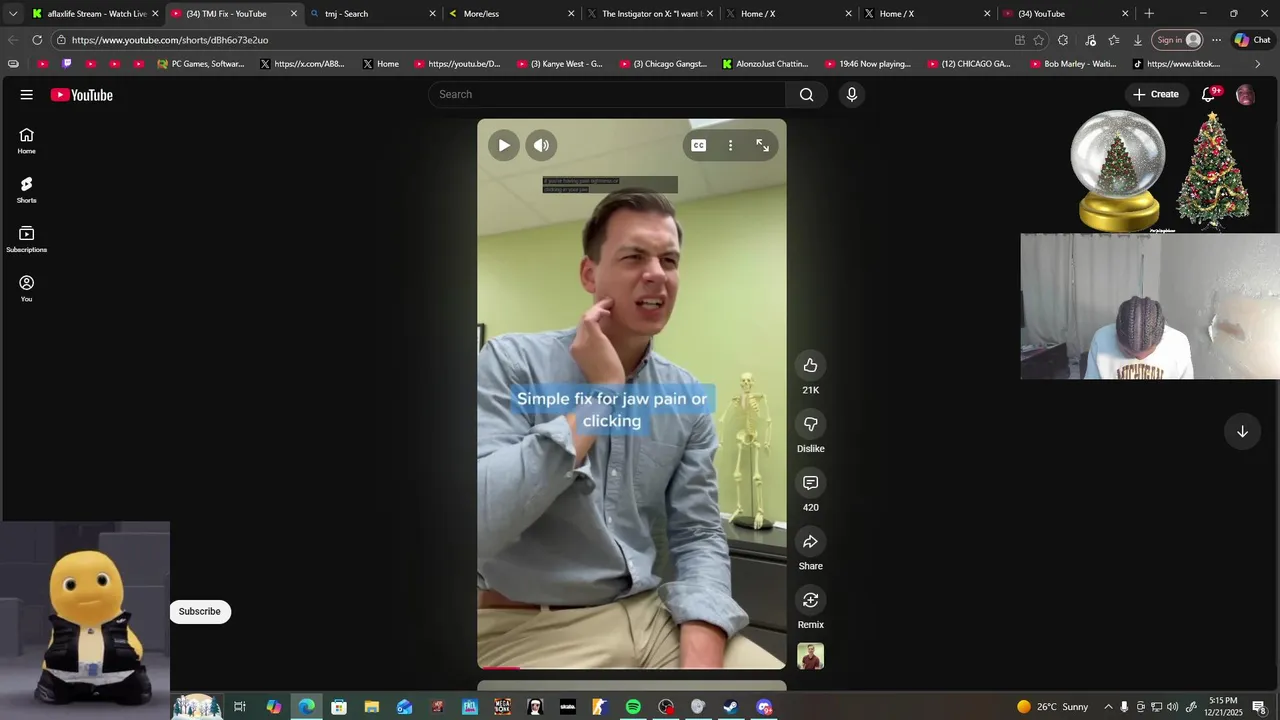Focus the YouTube Search field
The height and width of the screenshot is (720, 1280).
608,94
